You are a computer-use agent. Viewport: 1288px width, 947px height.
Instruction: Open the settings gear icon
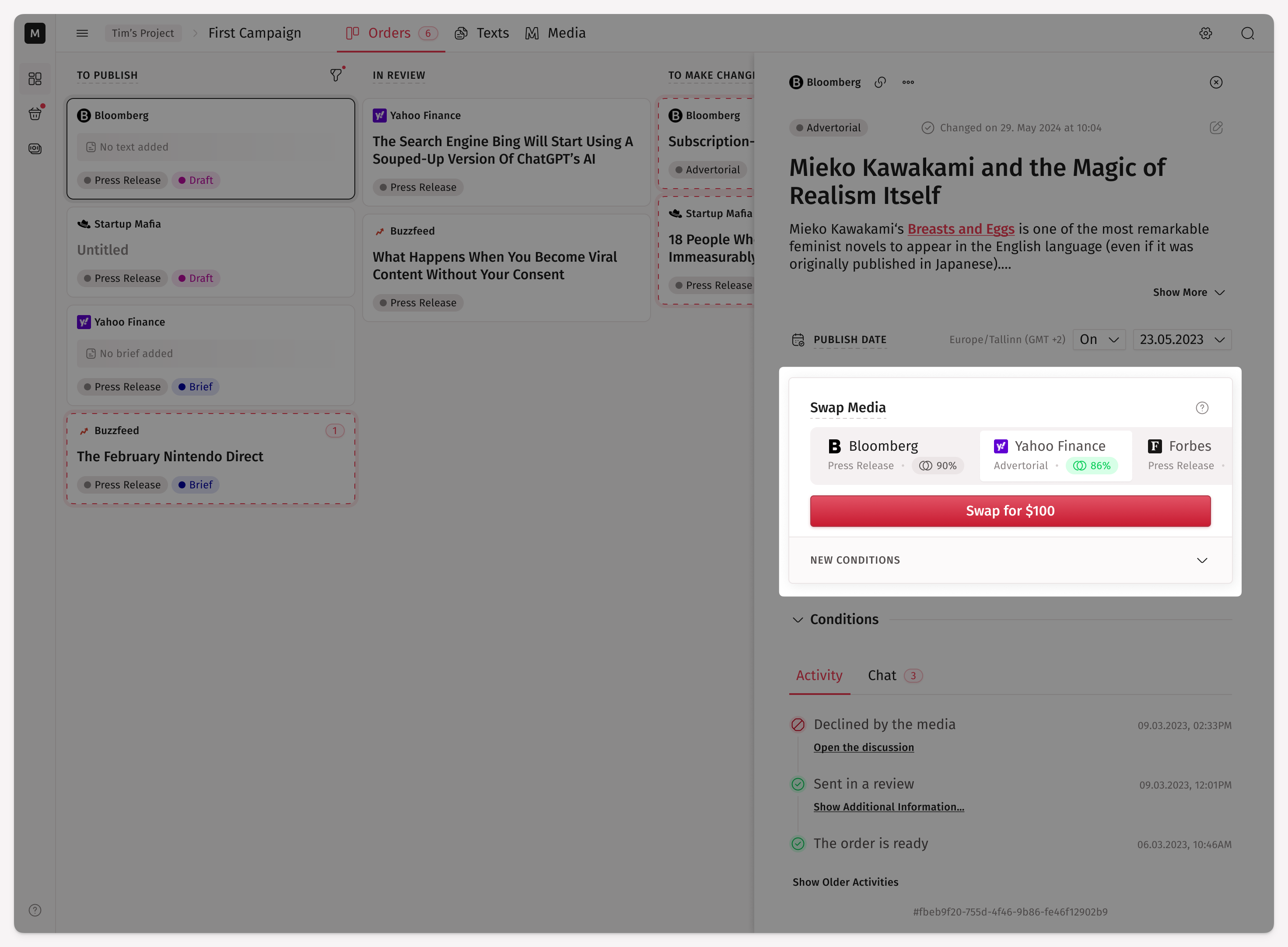pyautogui.click(x=1205, y=33)
